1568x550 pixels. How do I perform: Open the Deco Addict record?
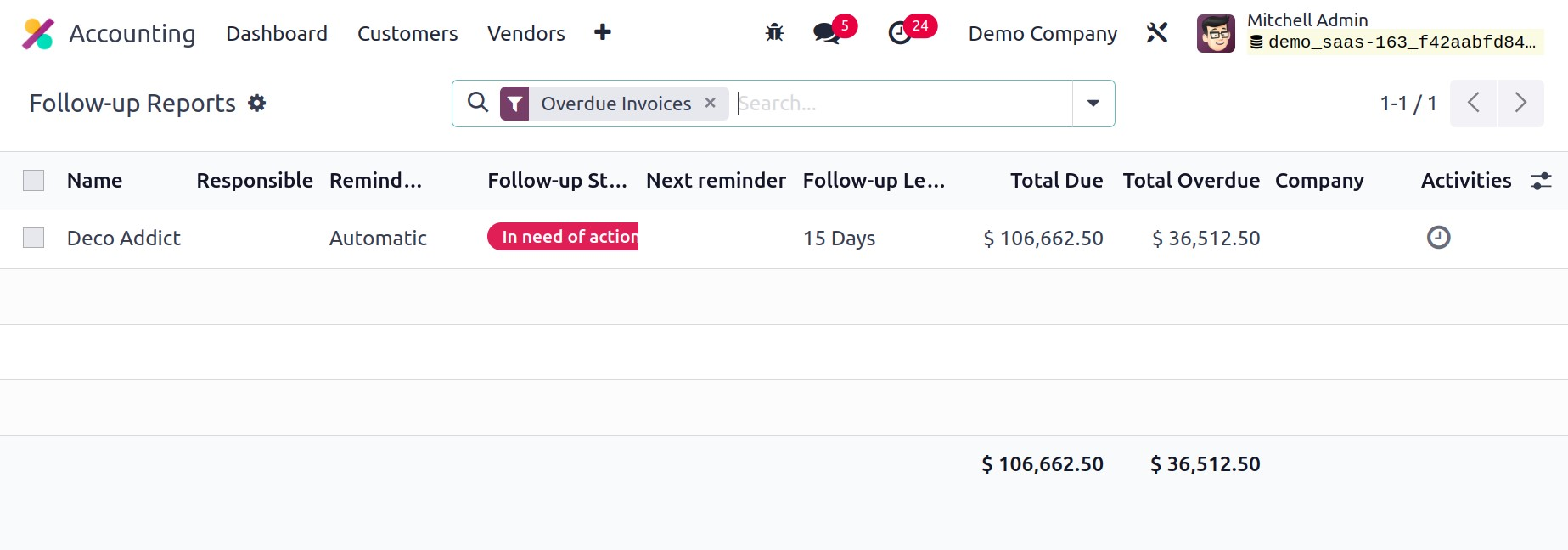point(124,239)
